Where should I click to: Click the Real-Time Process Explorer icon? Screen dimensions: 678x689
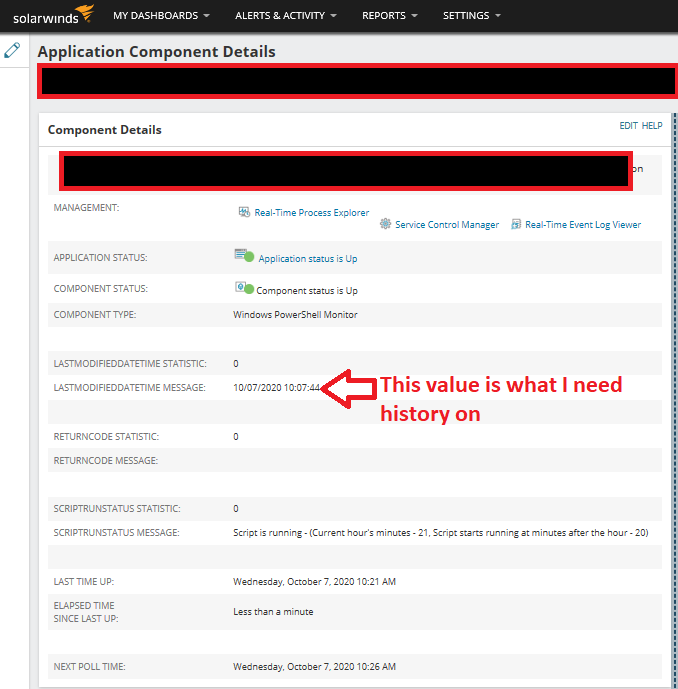click(244, 212)
